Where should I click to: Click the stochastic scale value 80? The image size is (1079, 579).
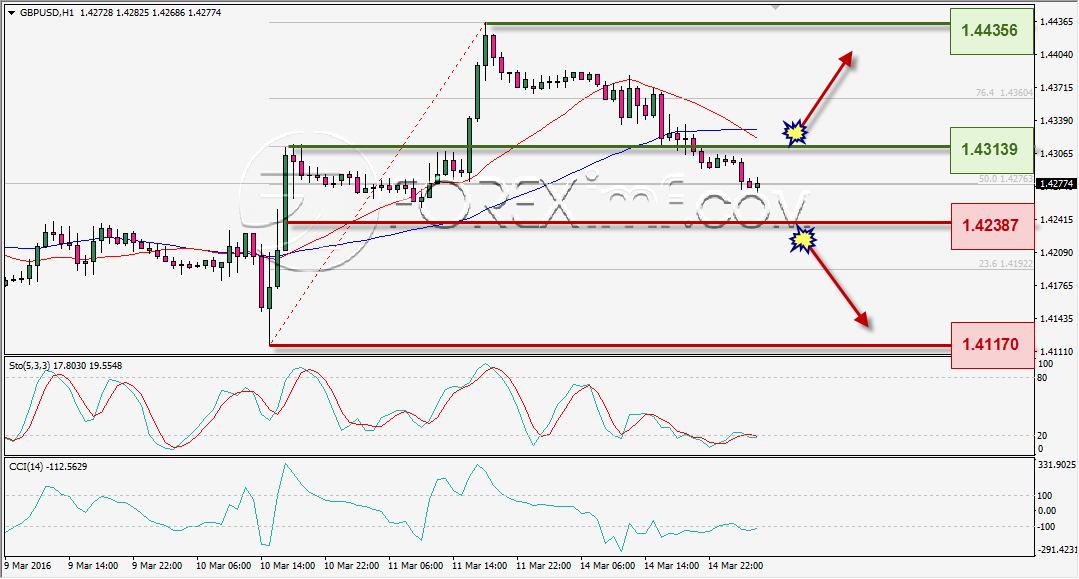click(1043, 378)
